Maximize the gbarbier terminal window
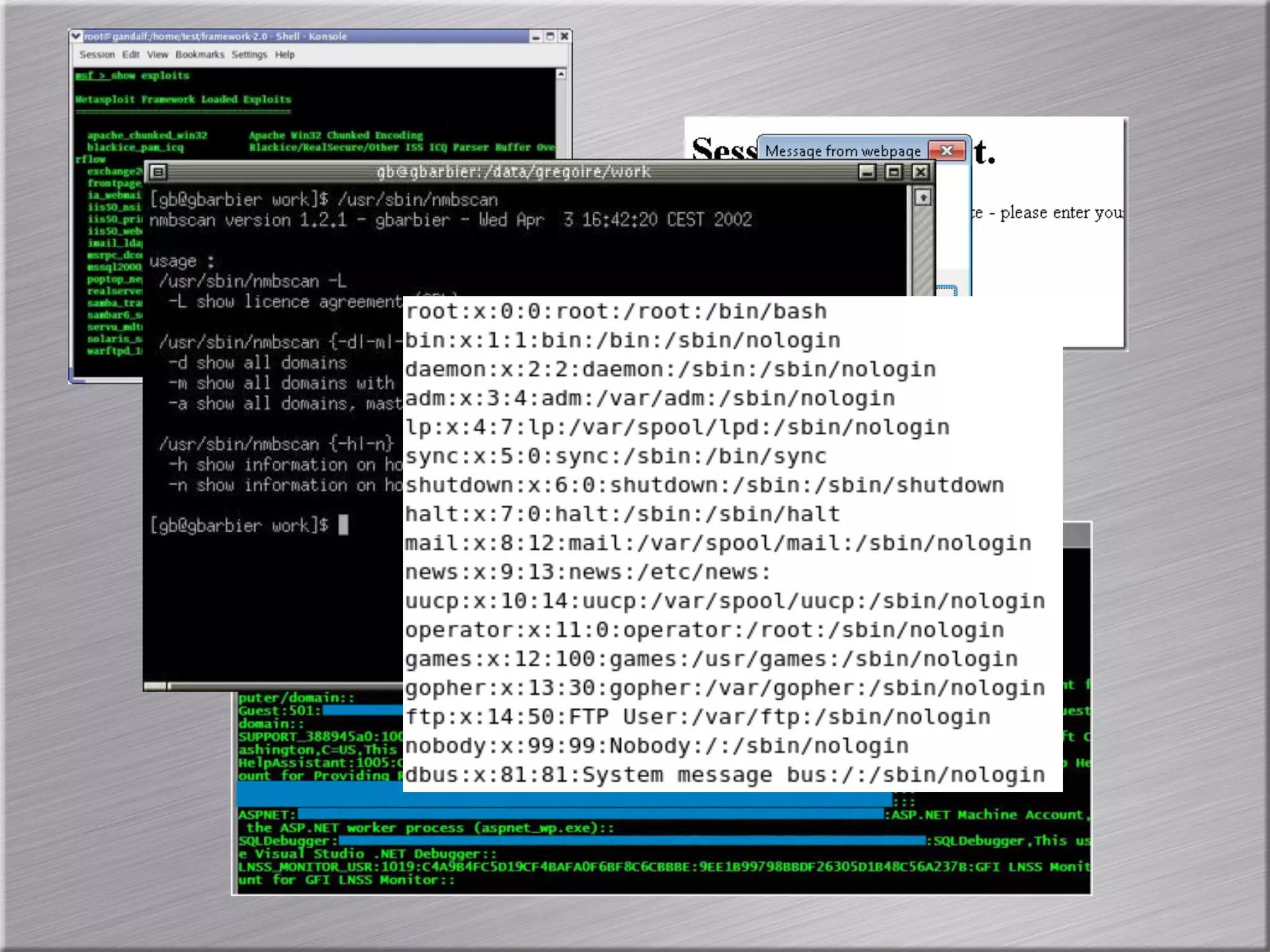The image size is (1270, 952). click(894, 172)
